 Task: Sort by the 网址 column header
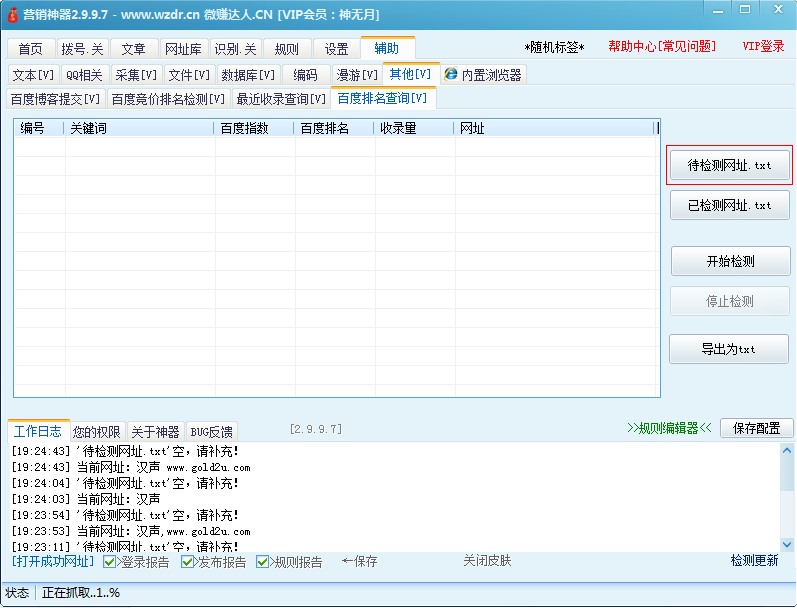pyautogui.click(x=554, y=128)
